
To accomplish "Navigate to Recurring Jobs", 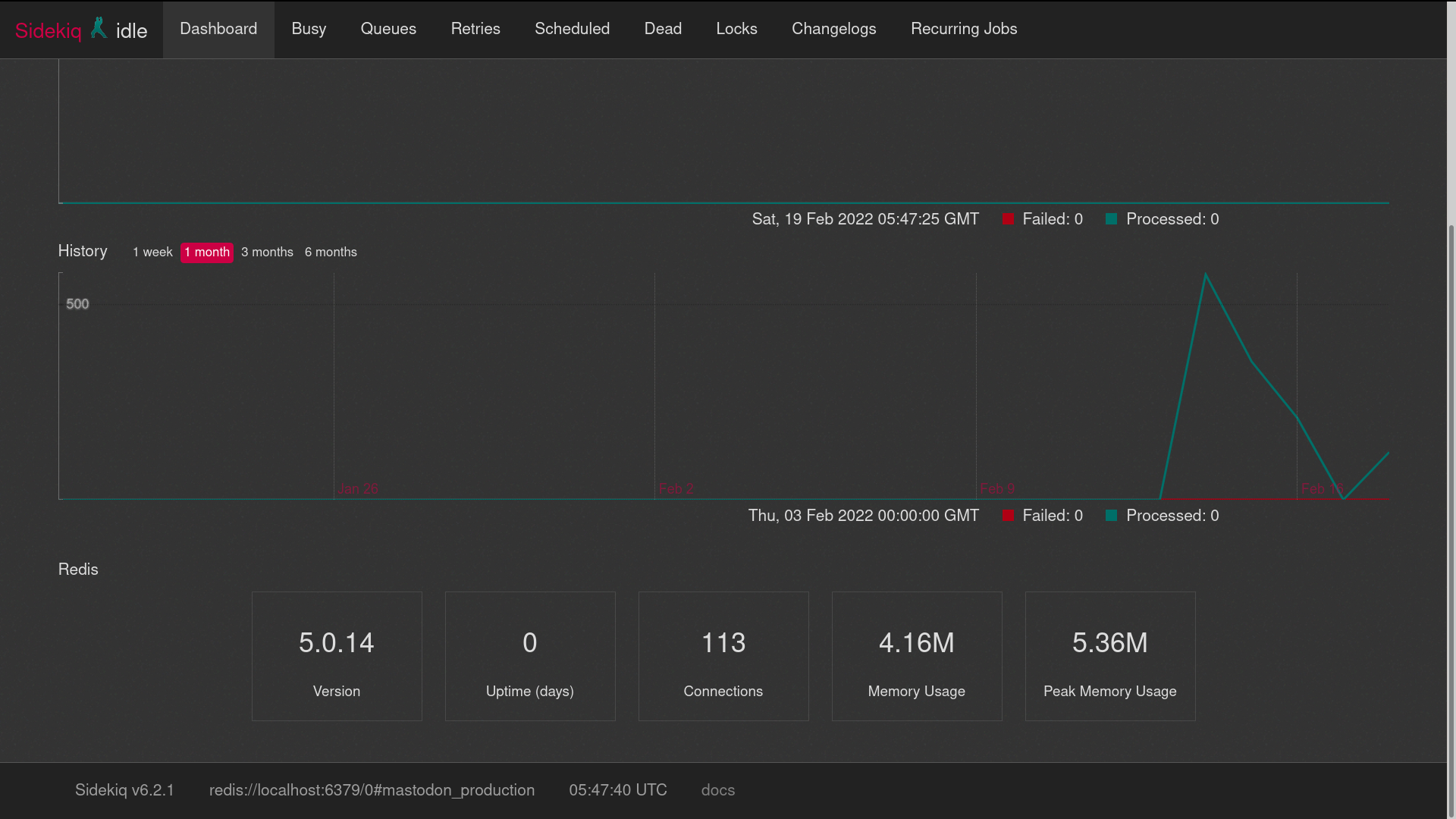I will [x=964, y=29].
